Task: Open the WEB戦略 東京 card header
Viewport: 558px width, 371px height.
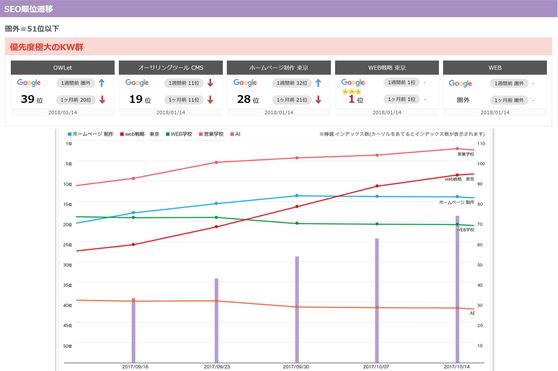Action: pyautogui.click(x=387, y=68)
